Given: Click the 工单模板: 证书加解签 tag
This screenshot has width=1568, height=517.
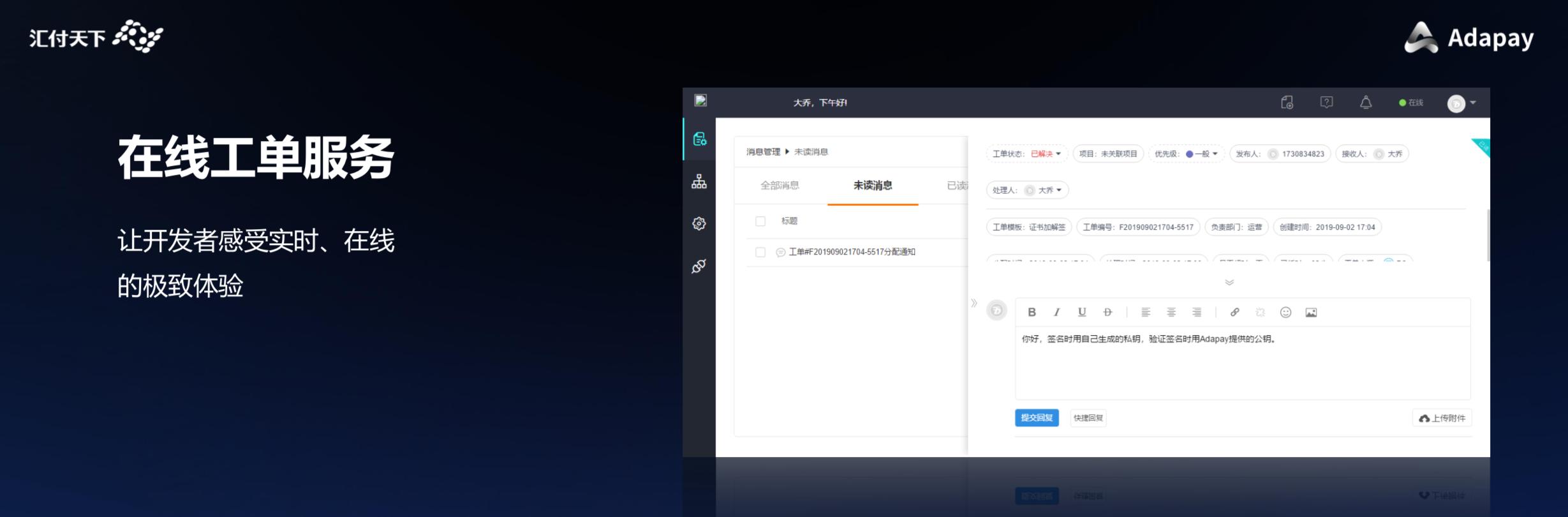Looking at the screenshot, I should coord(1028,227).
